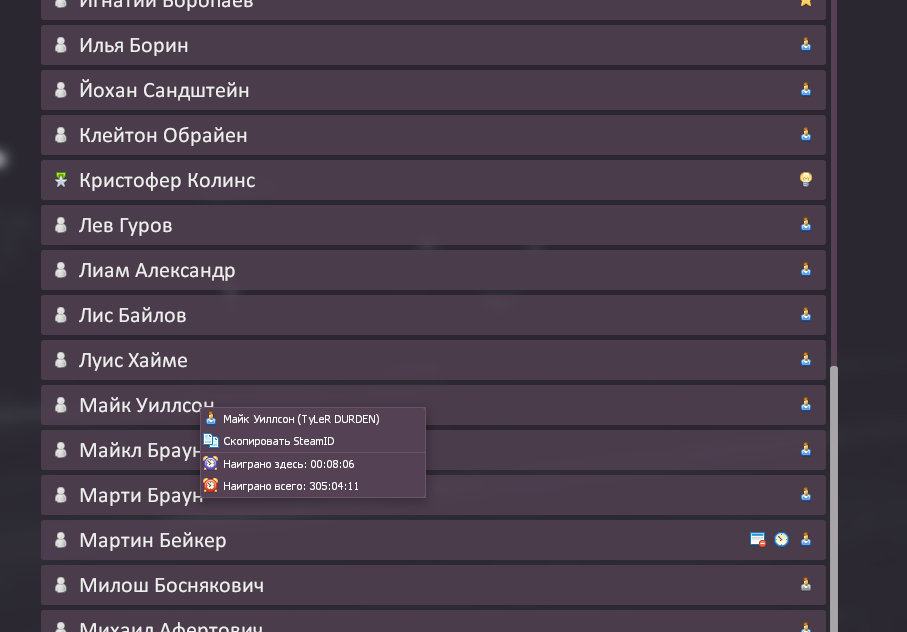
Task: Click the user badge icon on Илья Борин row
Action: tap(806, 45)
